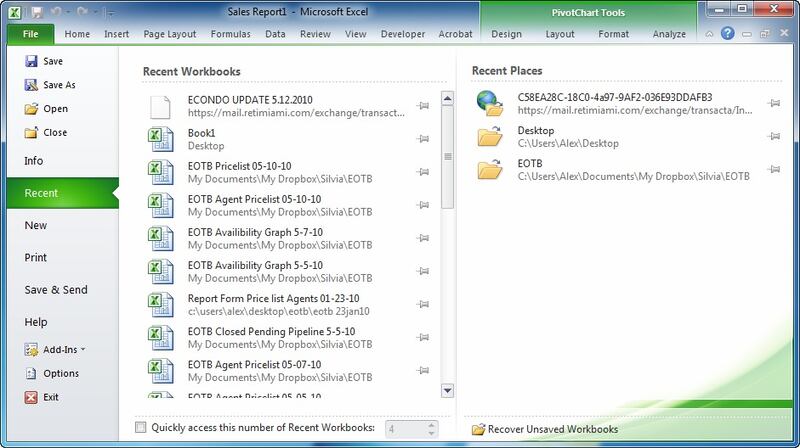Click the Save icon in sidebar
This screenshot has width=800, height=448.
click(x=31, y=61)
